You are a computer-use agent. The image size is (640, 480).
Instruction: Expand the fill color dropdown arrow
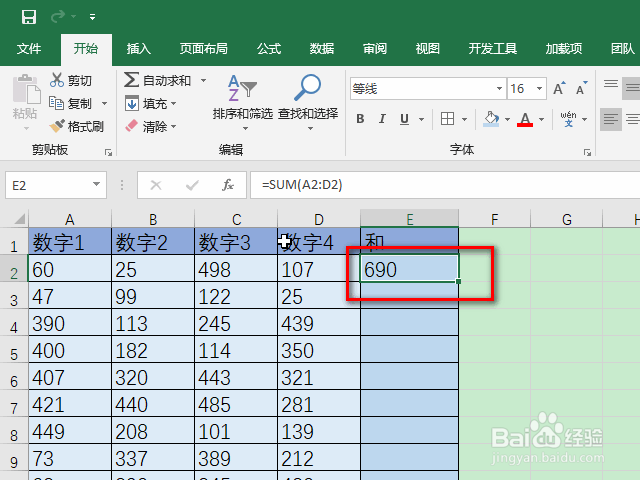[x=507, y=119]
